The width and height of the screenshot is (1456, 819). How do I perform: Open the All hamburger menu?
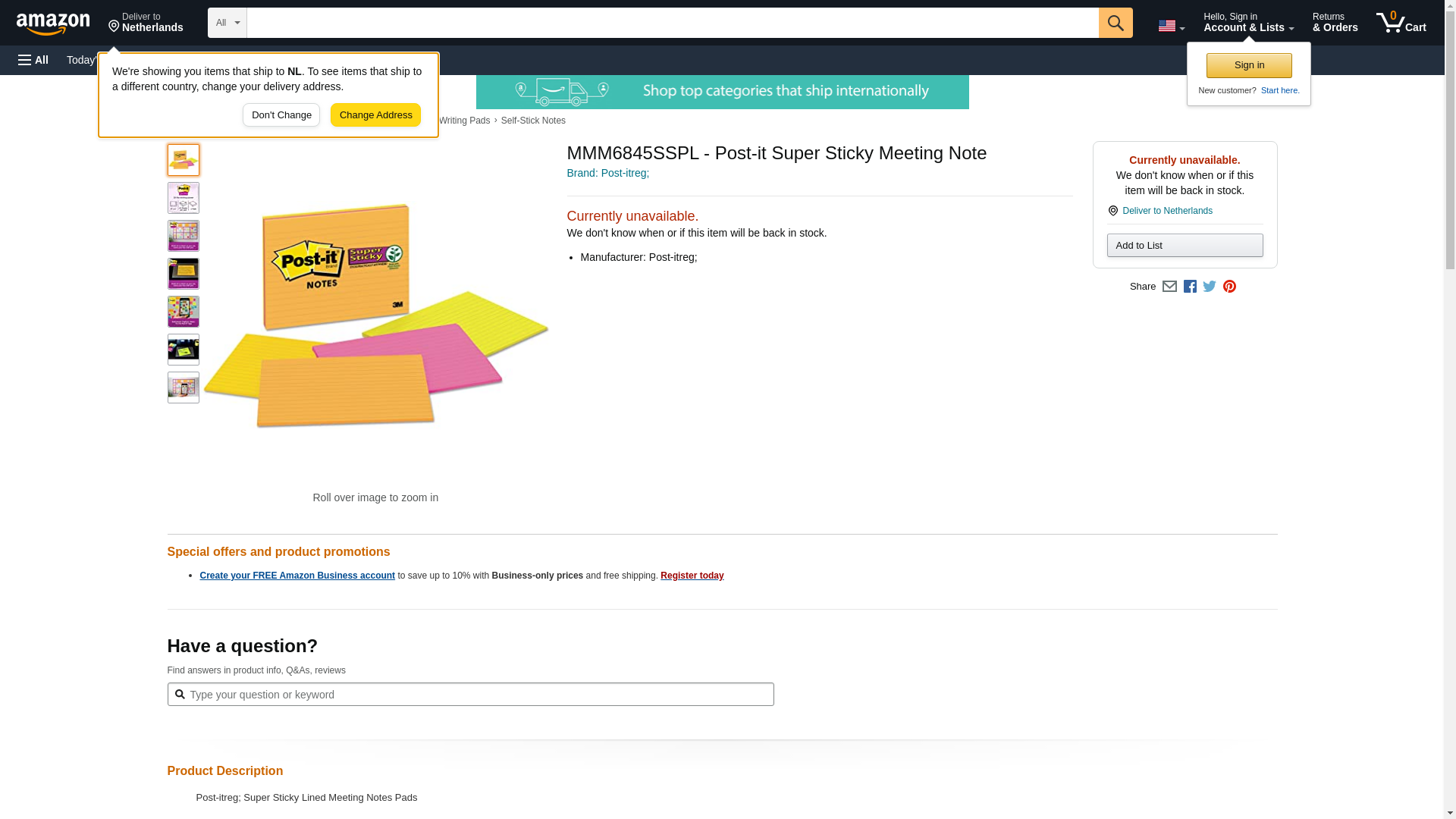click(33, 60)
